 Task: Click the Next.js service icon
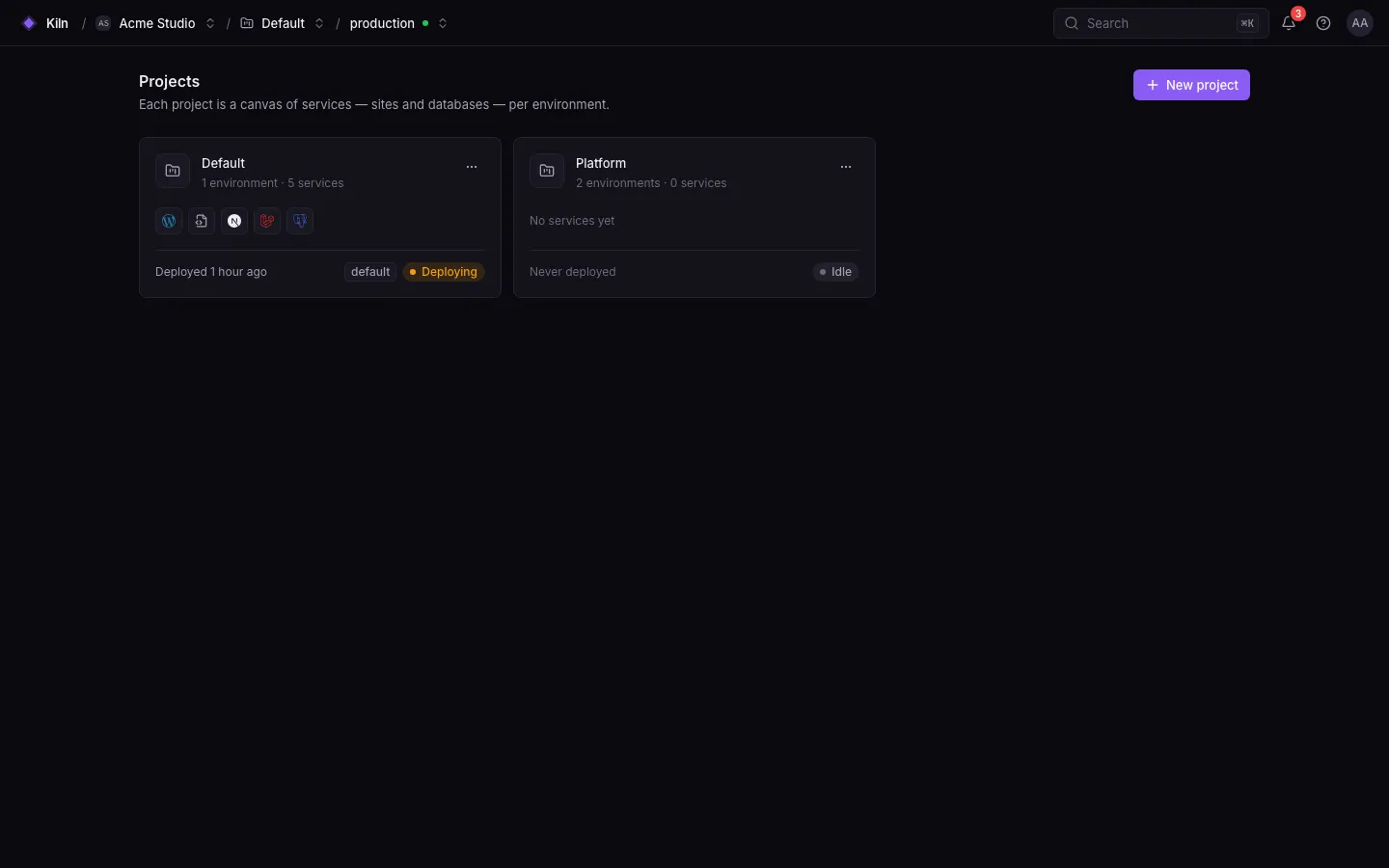234,221
